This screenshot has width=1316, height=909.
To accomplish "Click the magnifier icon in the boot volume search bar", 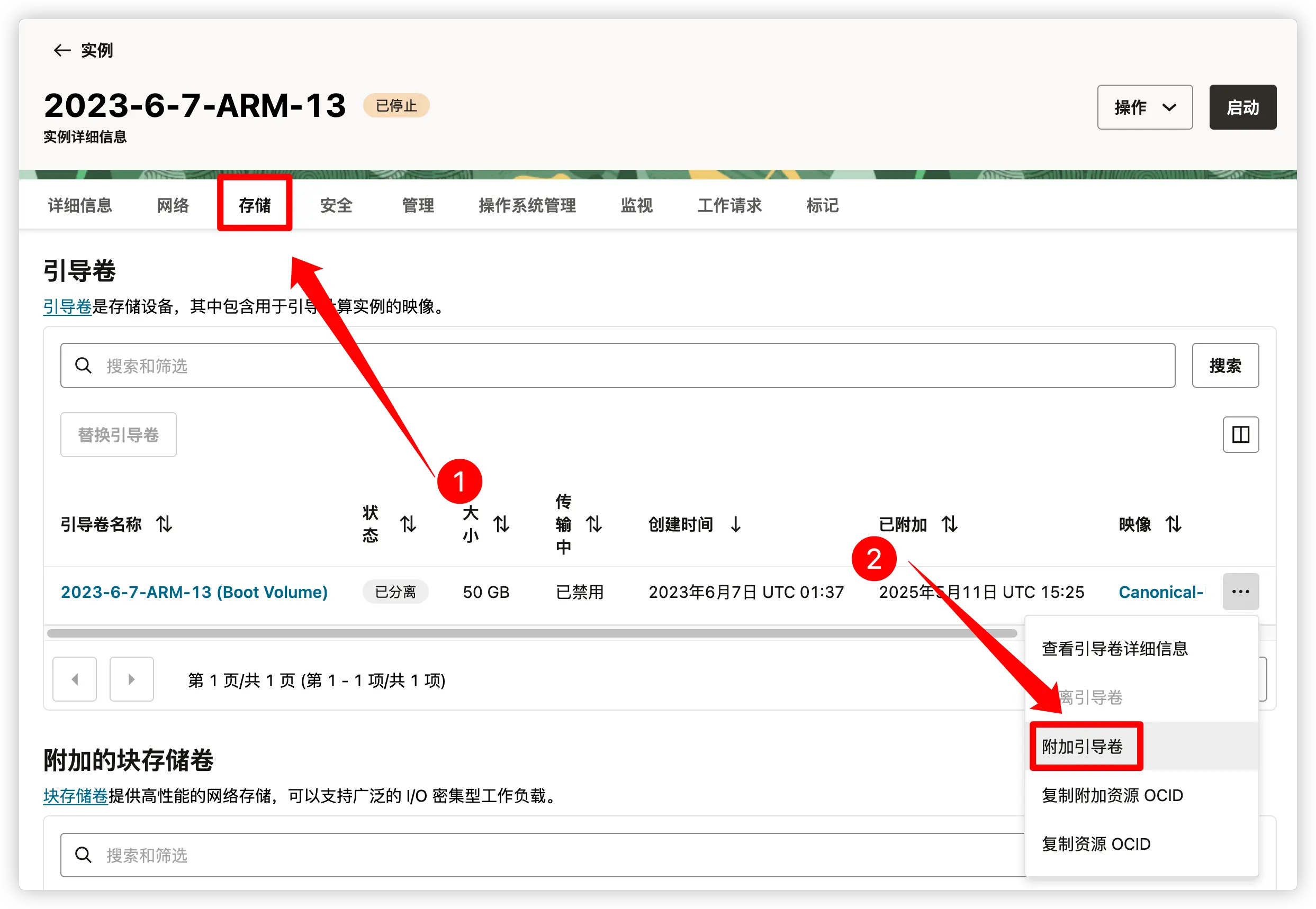I will click(84, 365).
